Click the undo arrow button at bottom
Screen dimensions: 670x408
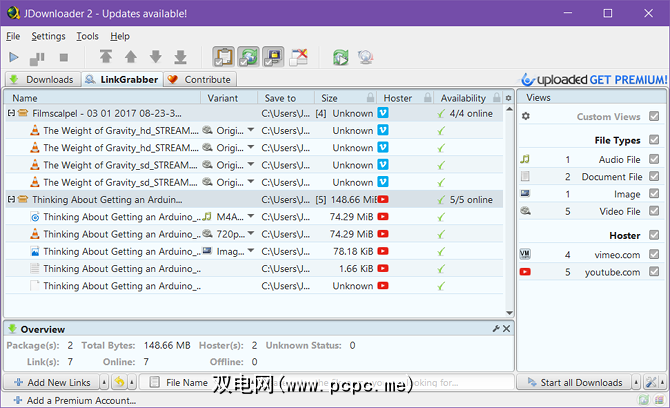click(x=119, y=382)
